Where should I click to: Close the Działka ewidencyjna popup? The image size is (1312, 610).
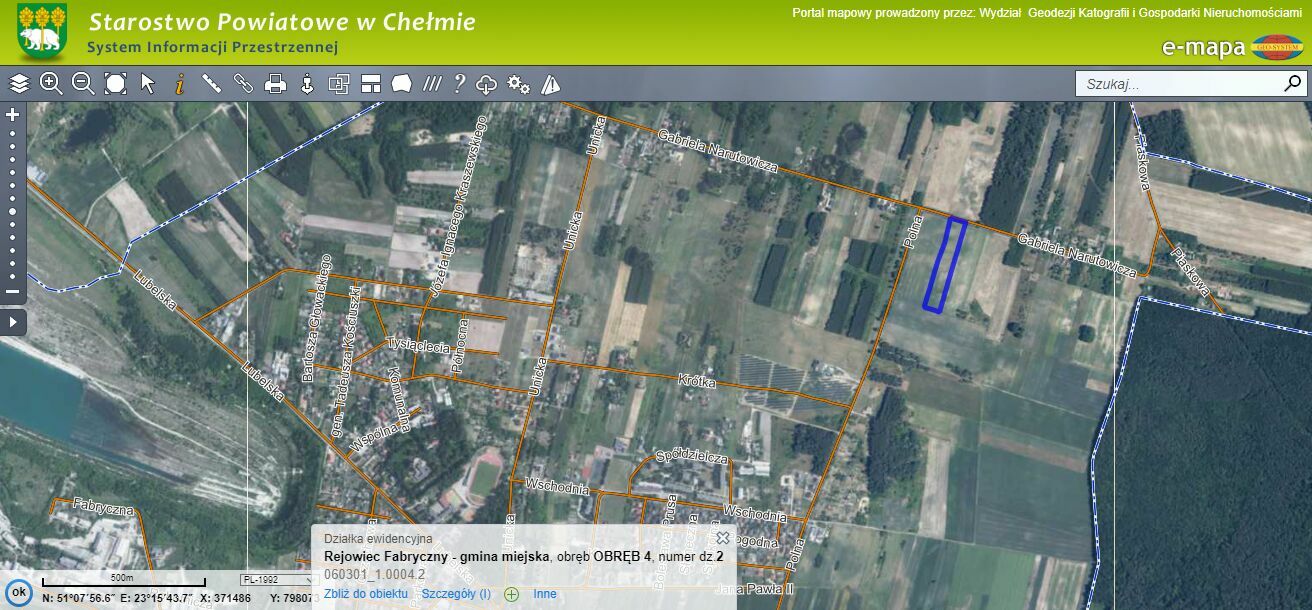pyautogui.click(x=723, y=538)
